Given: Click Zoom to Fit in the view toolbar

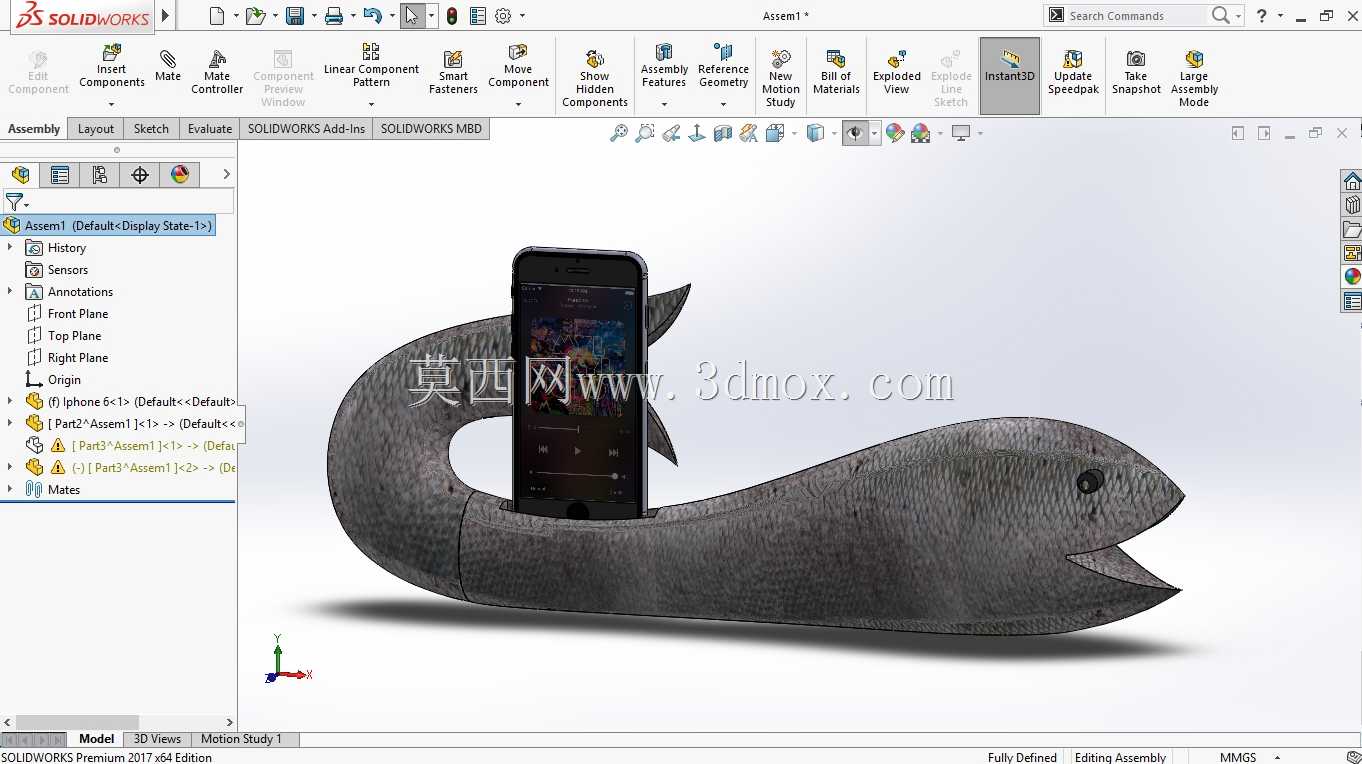Looking at the screenshot, I should (619, 133).
